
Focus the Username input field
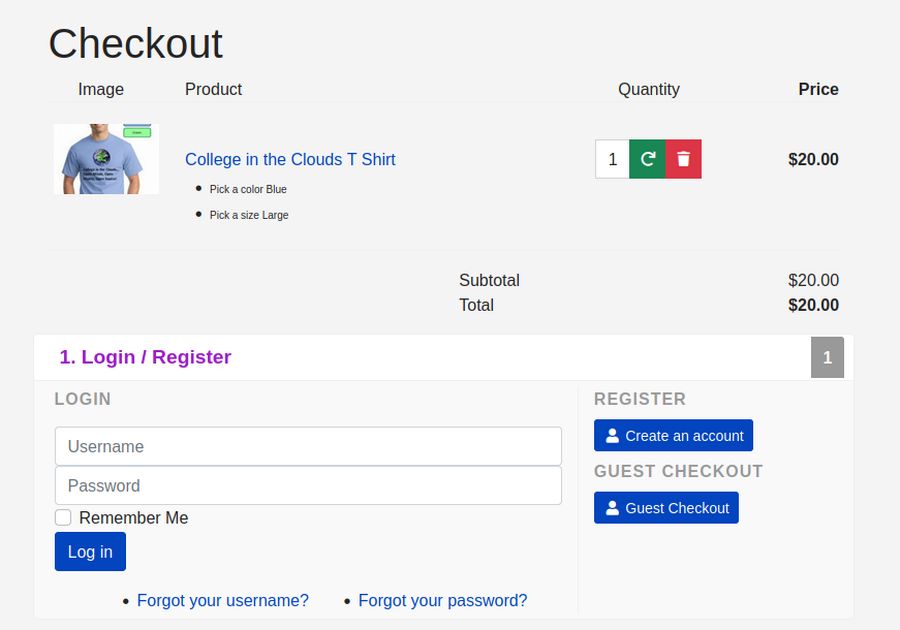point(308,447)
